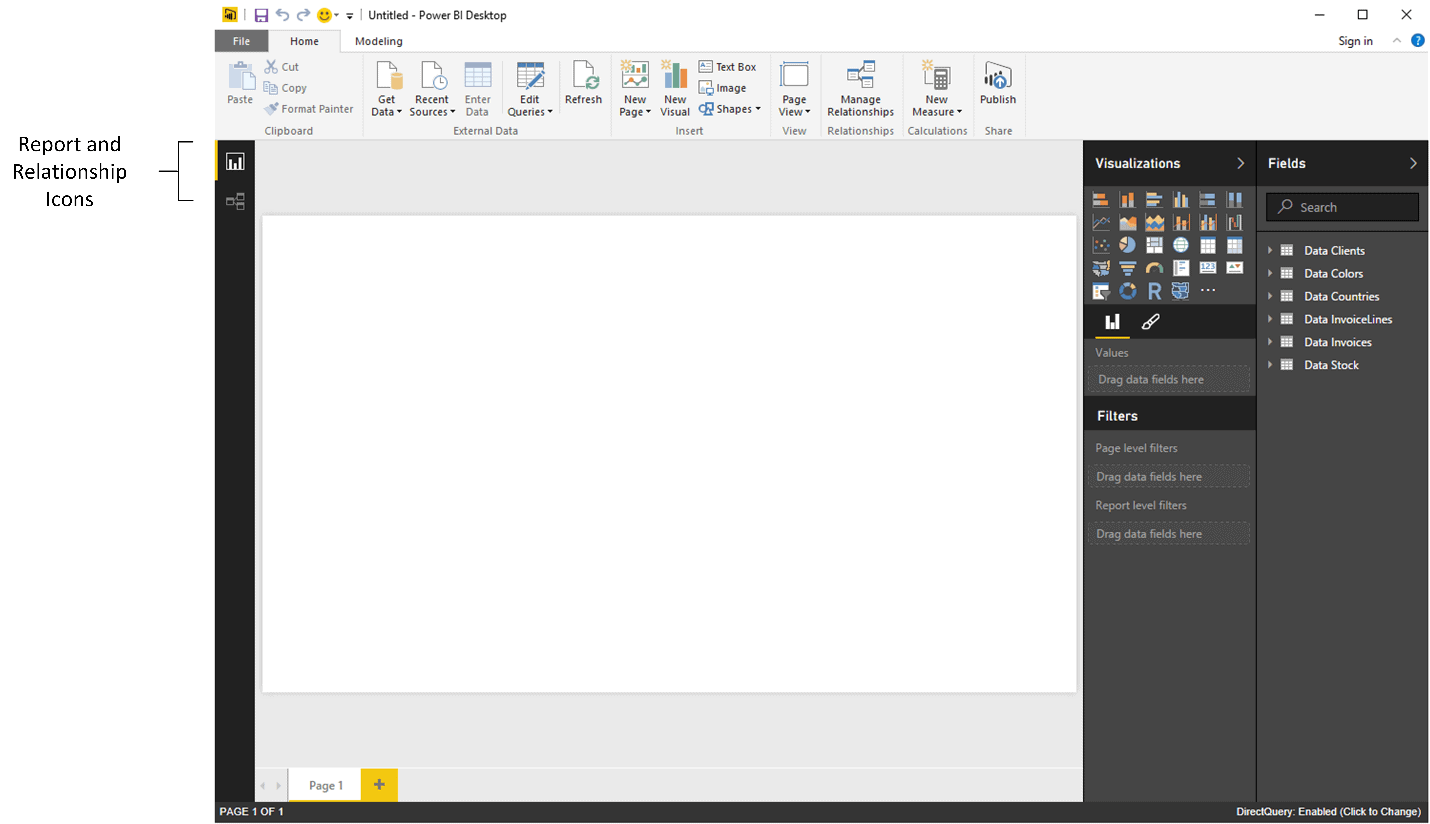The height and width of the screenshot is (824, 1430).
Task: Open the New Measure dropdown
Action: click(937, 89)
